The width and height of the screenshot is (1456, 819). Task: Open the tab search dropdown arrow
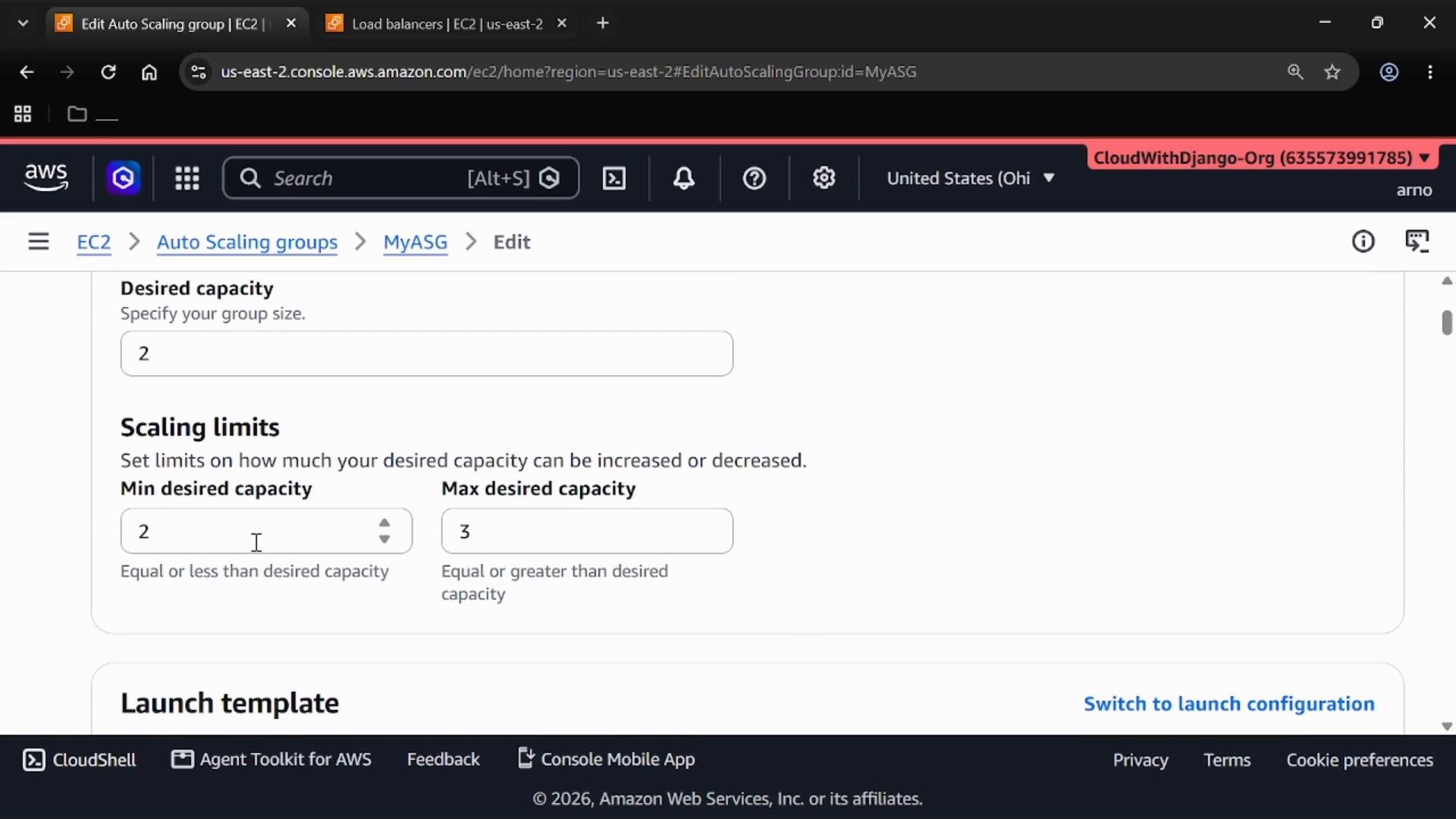pyautogui.click(x=23, y=24)
